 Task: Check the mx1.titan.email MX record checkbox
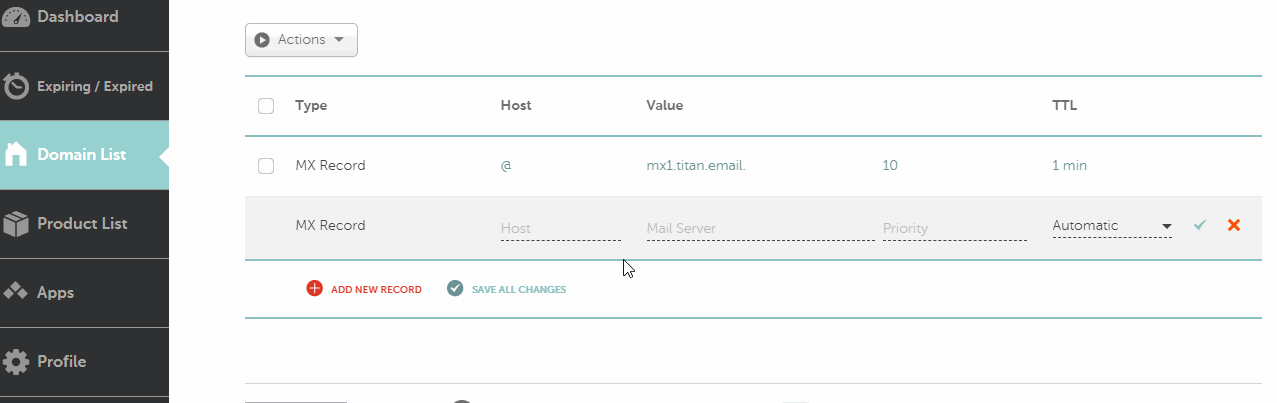click(266, 166)
